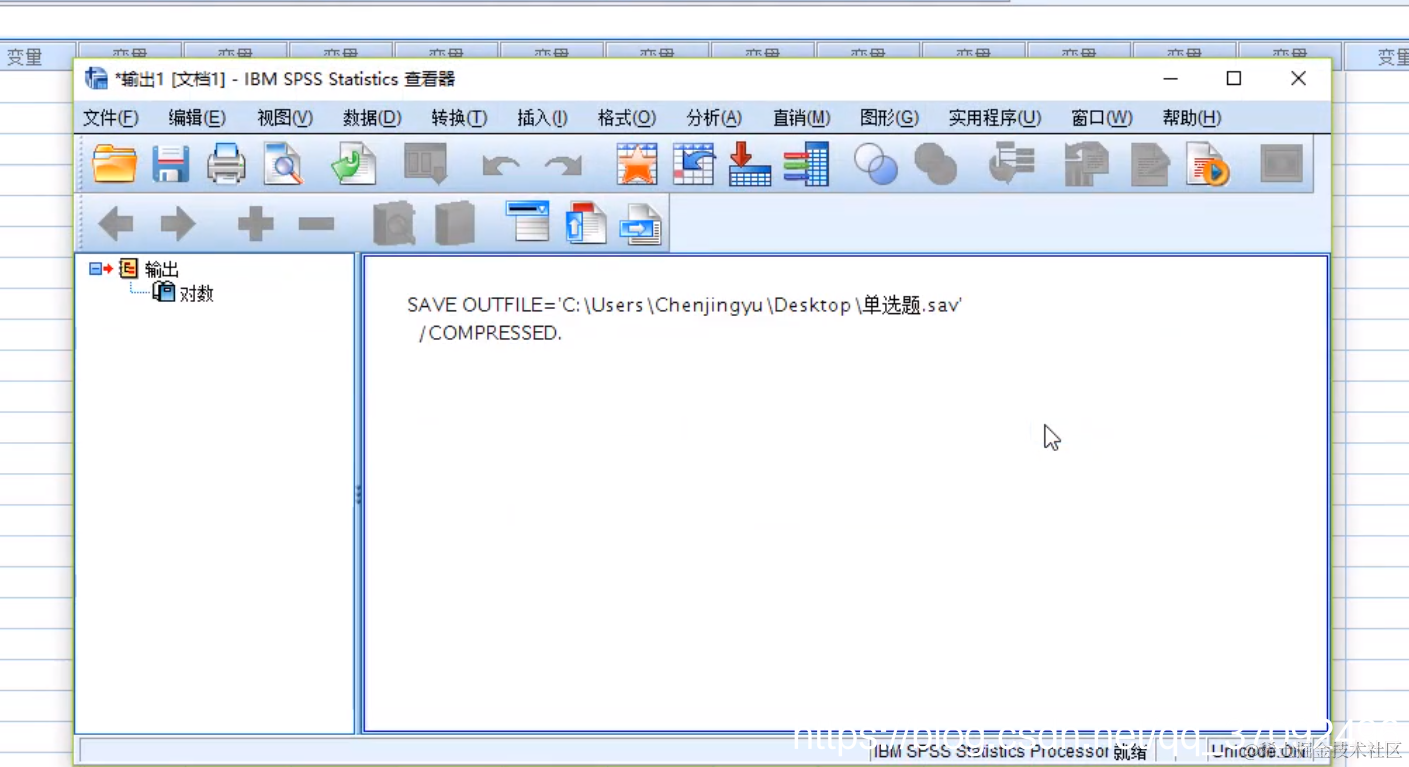Open the 文件(F) menu
Image resolution: width=1409 pixels, height=767 pixels.
111,118
